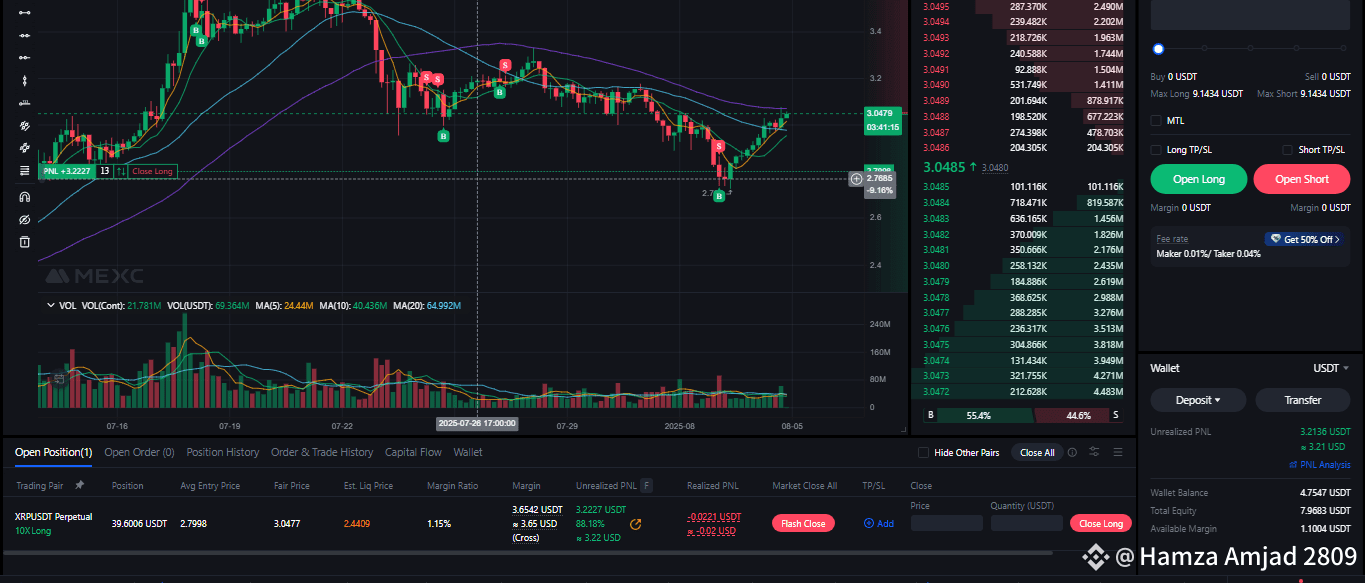Open the USDT currency dropdown in Wallet
Screen dimensions: 1365x583
(1331, 368)
